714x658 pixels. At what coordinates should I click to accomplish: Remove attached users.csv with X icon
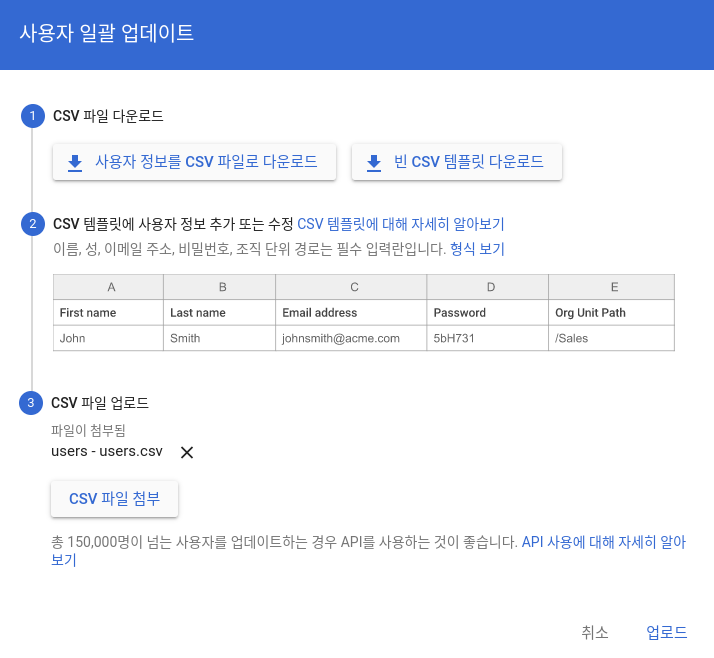tap(187, 452)
